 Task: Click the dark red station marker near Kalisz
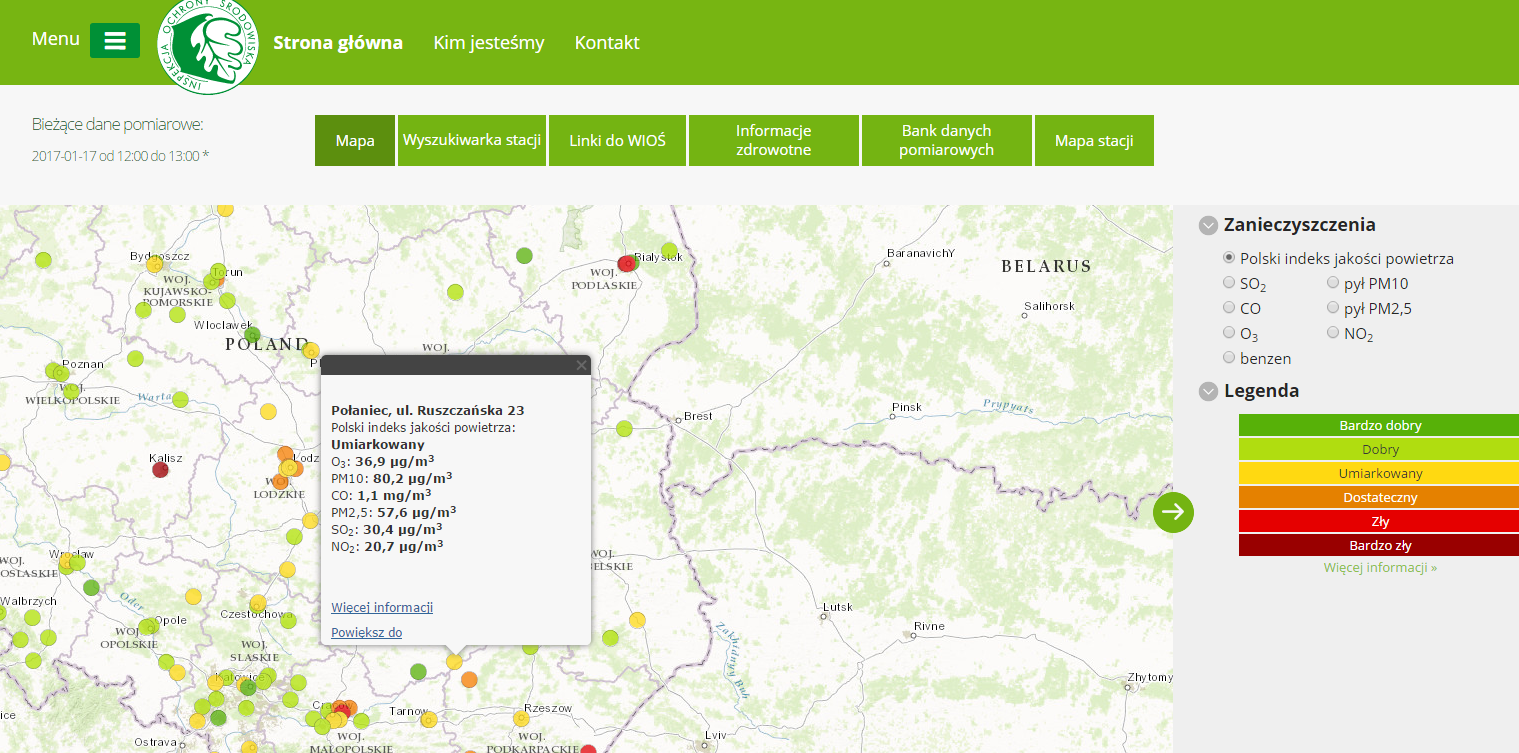[x=160, y=470]
